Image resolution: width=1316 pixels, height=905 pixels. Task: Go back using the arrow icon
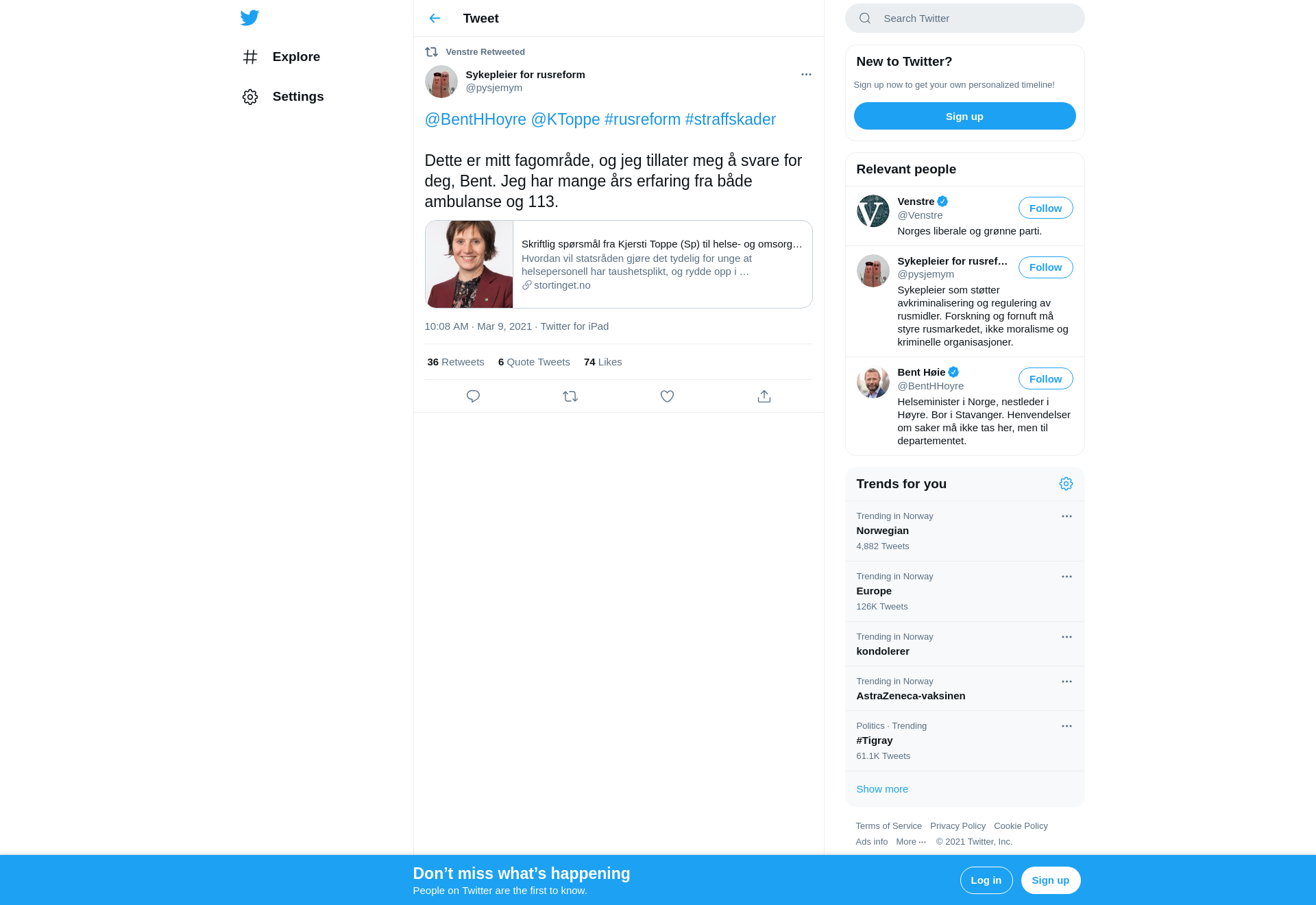(x=435, y=19)
